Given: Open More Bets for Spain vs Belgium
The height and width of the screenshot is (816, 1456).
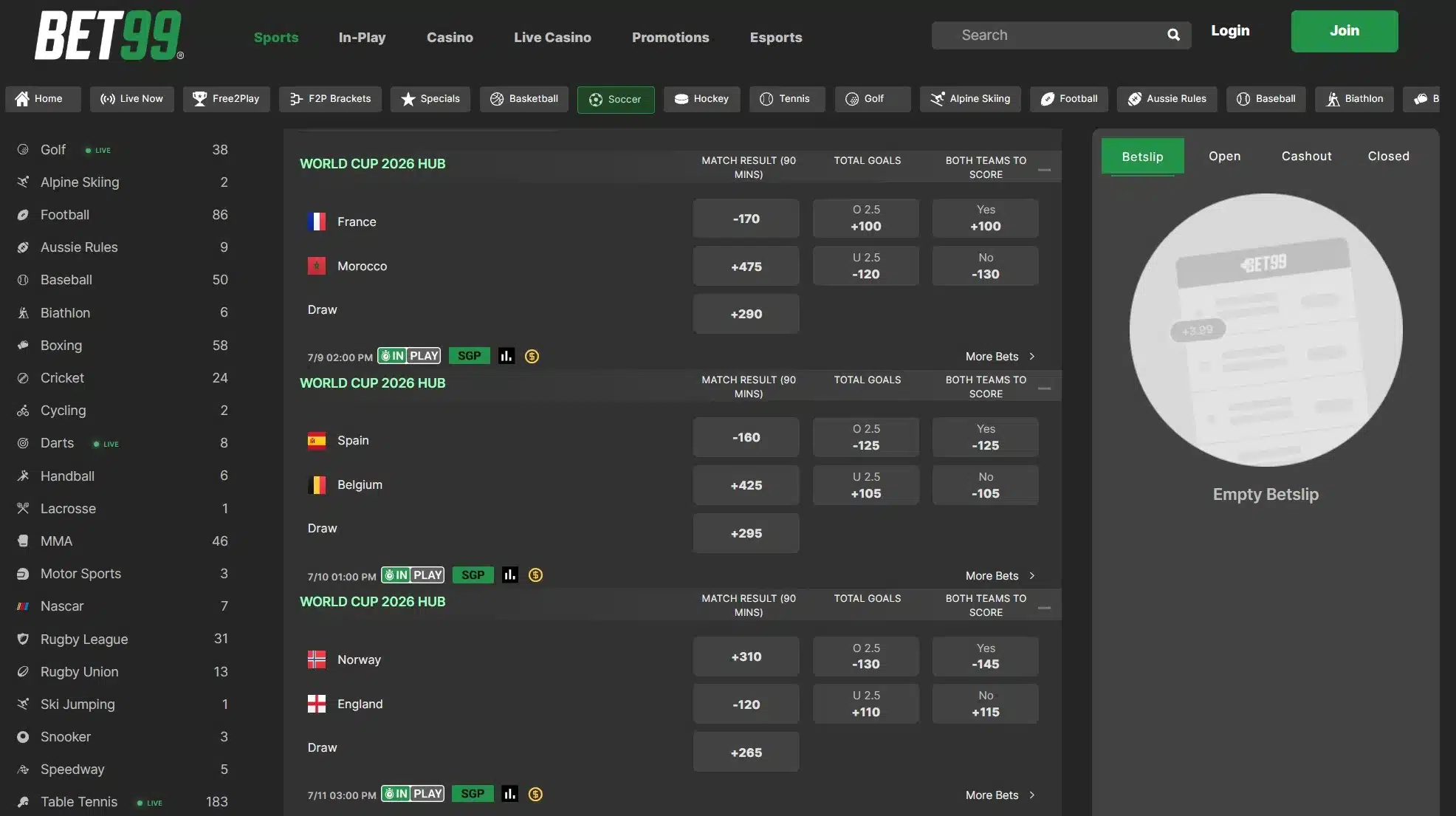Looking at the screenshot, I should (1000, 576).
